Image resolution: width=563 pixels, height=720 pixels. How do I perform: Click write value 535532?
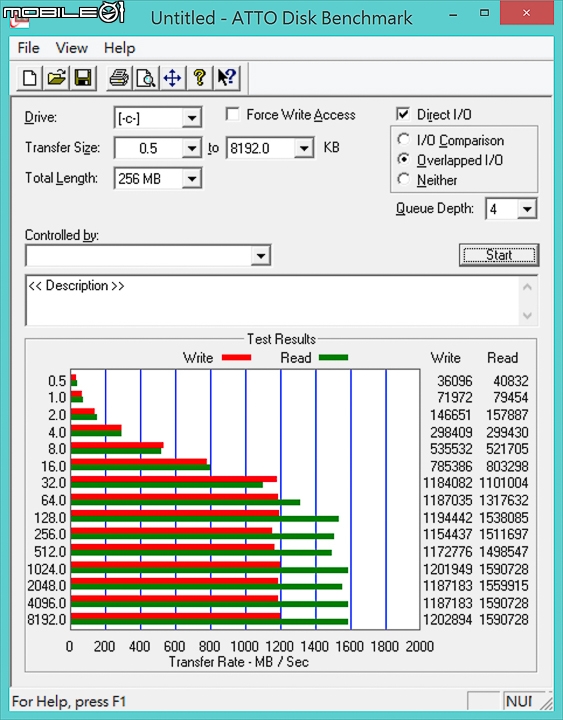[x=451, y=449]
